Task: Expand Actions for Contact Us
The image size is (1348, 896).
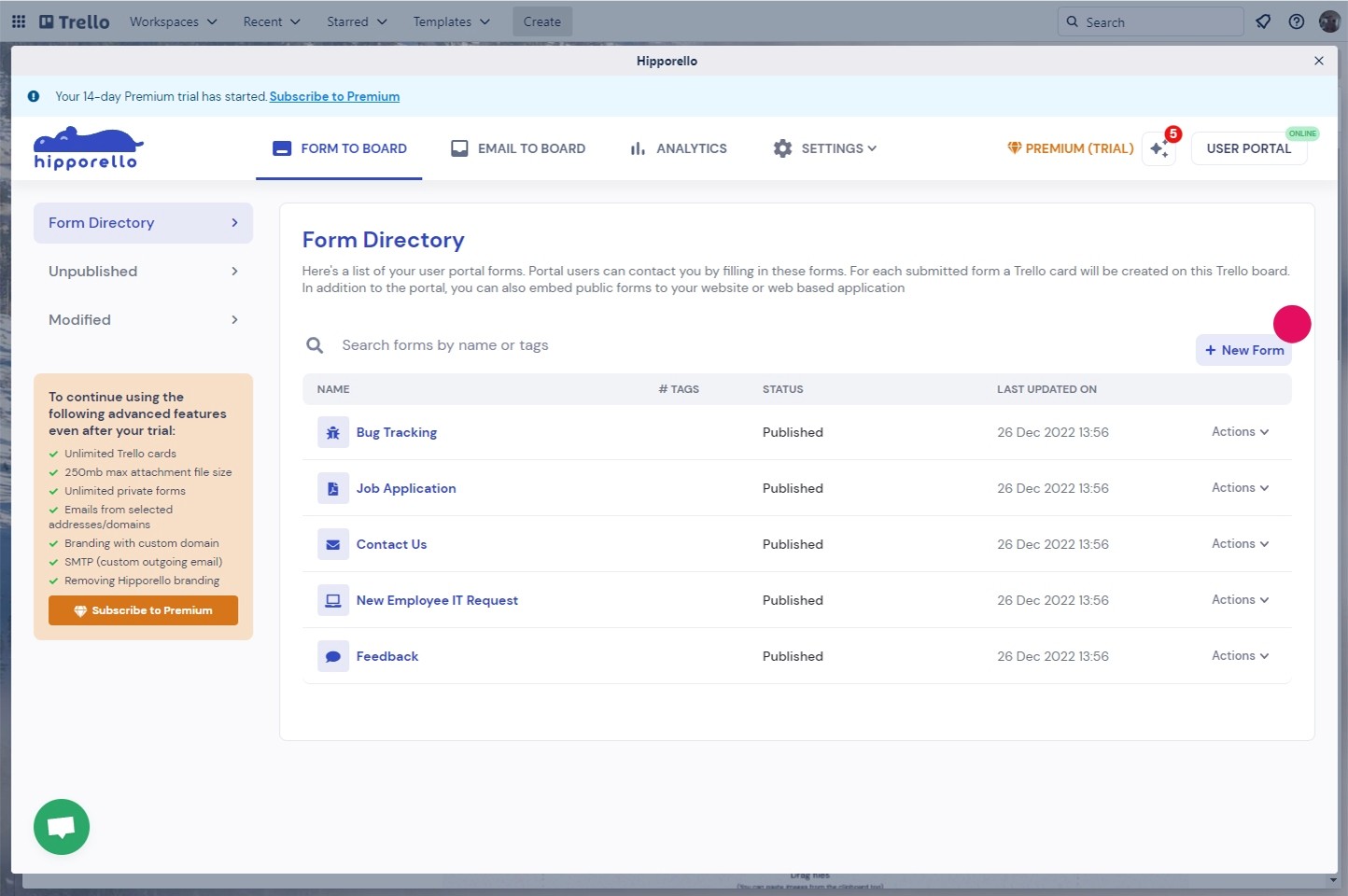Action: tap(1240, 544)
